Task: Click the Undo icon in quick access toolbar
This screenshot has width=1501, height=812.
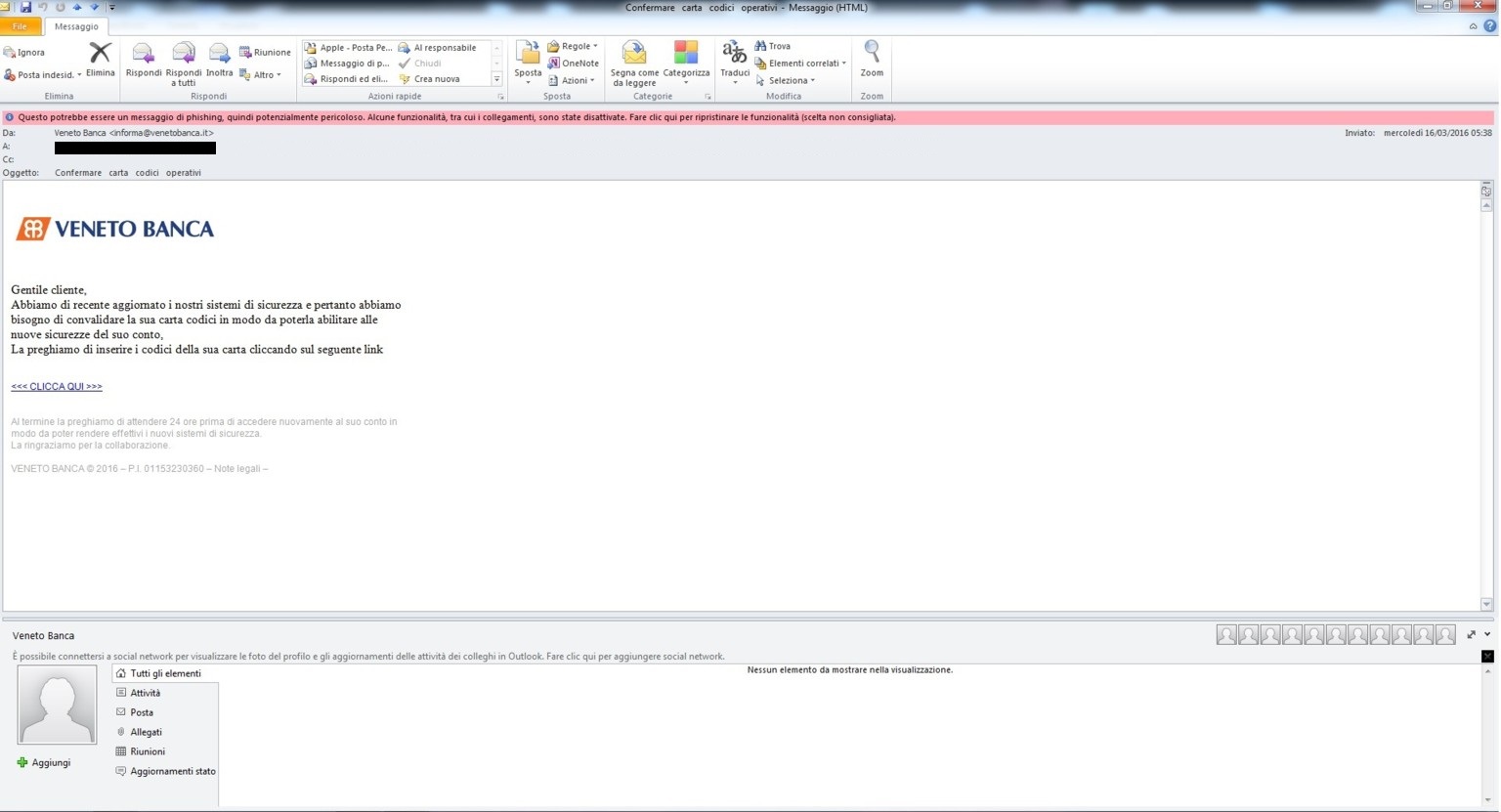Action: coord(43,7)
